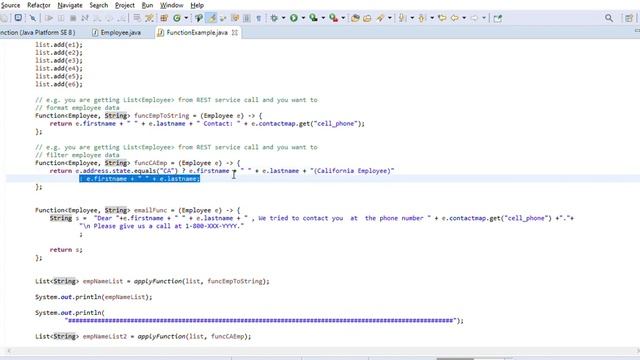Open the Refactor menu

pos(39,5)
